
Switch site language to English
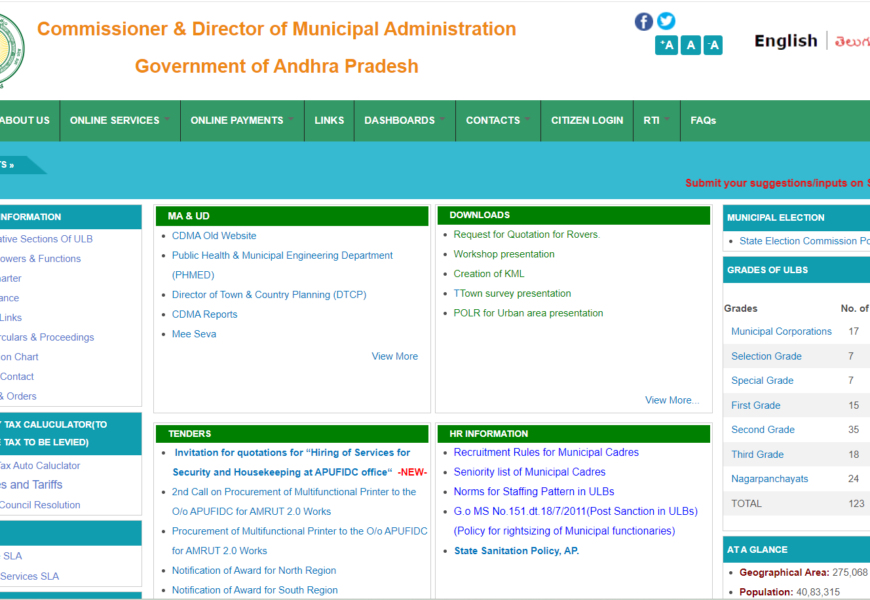click(785, 41)
